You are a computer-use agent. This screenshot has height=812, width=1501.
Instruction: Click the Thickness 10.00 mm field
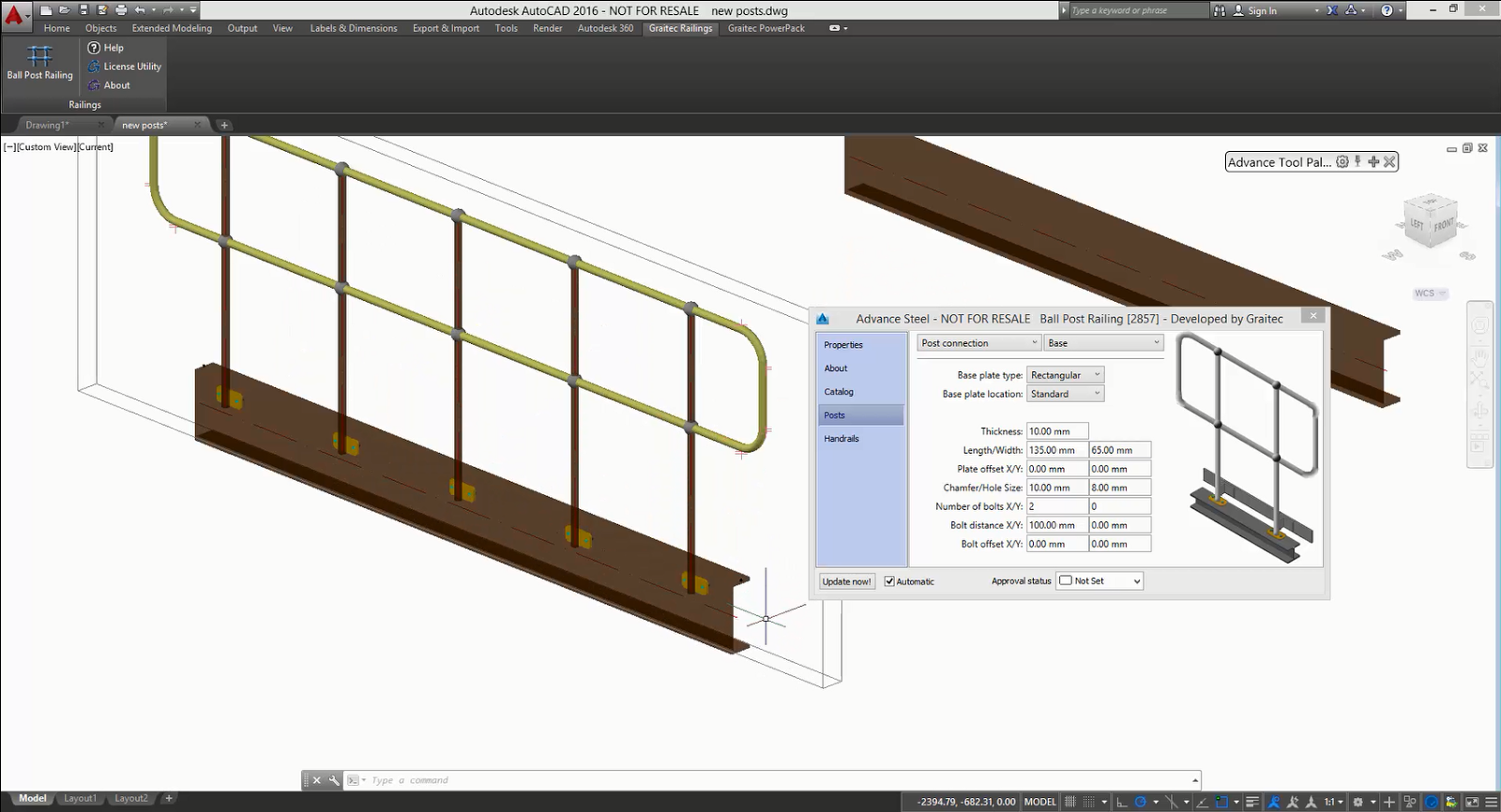(x=1057, y=431)
